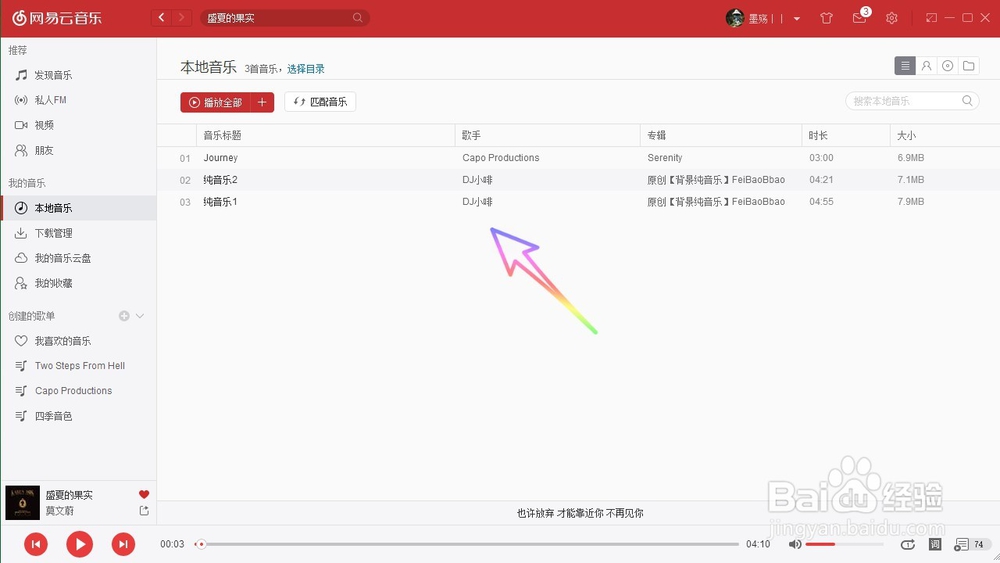
Task: Click Match Music (匹配音乐) button
Action: coord(320,102)
